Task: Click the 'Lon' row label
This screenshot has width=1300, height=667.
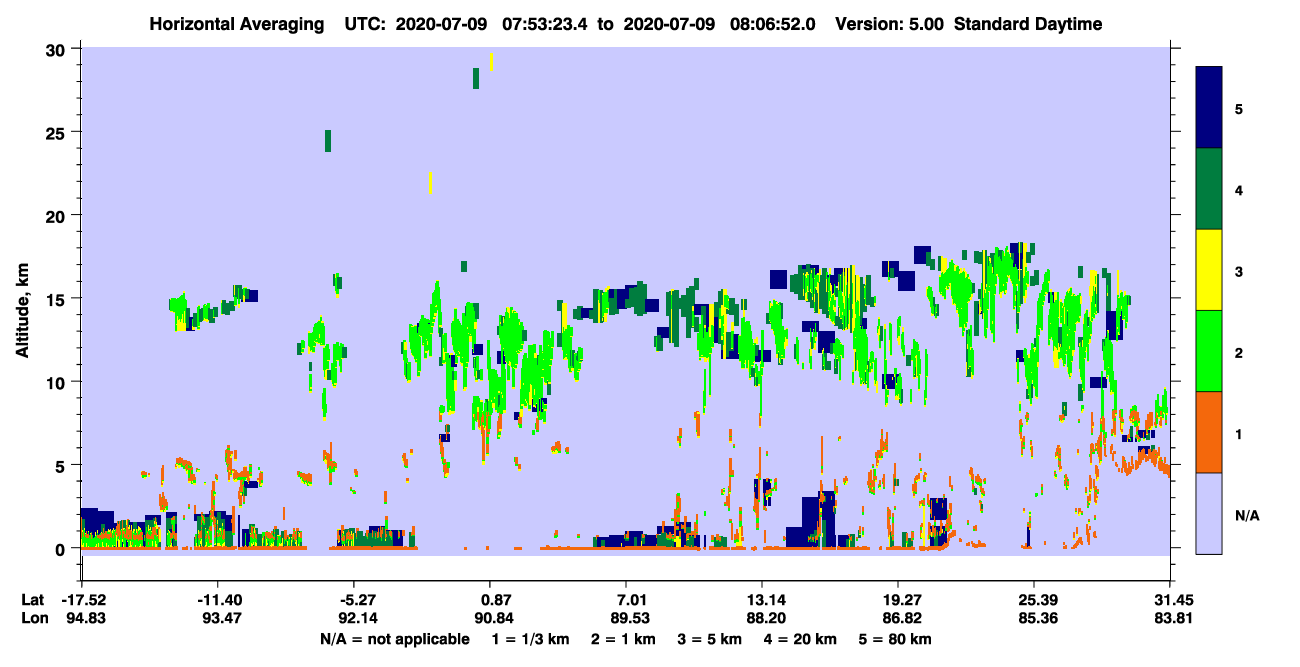Action: [x=34, y=619]
